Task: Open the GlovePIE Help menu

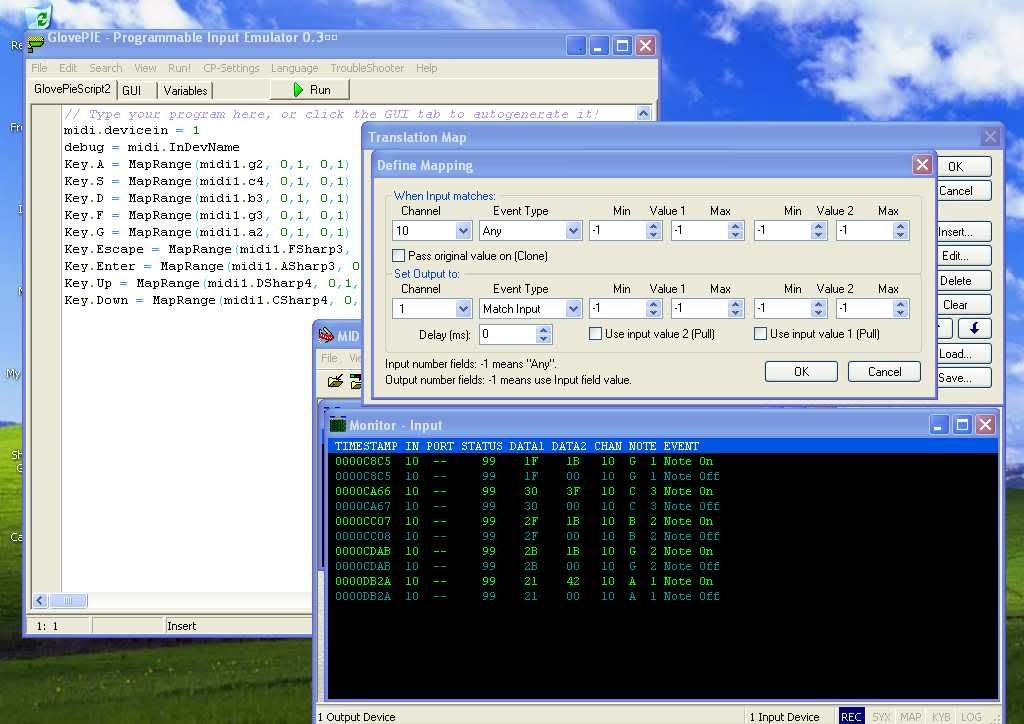Action: [426, 68]
